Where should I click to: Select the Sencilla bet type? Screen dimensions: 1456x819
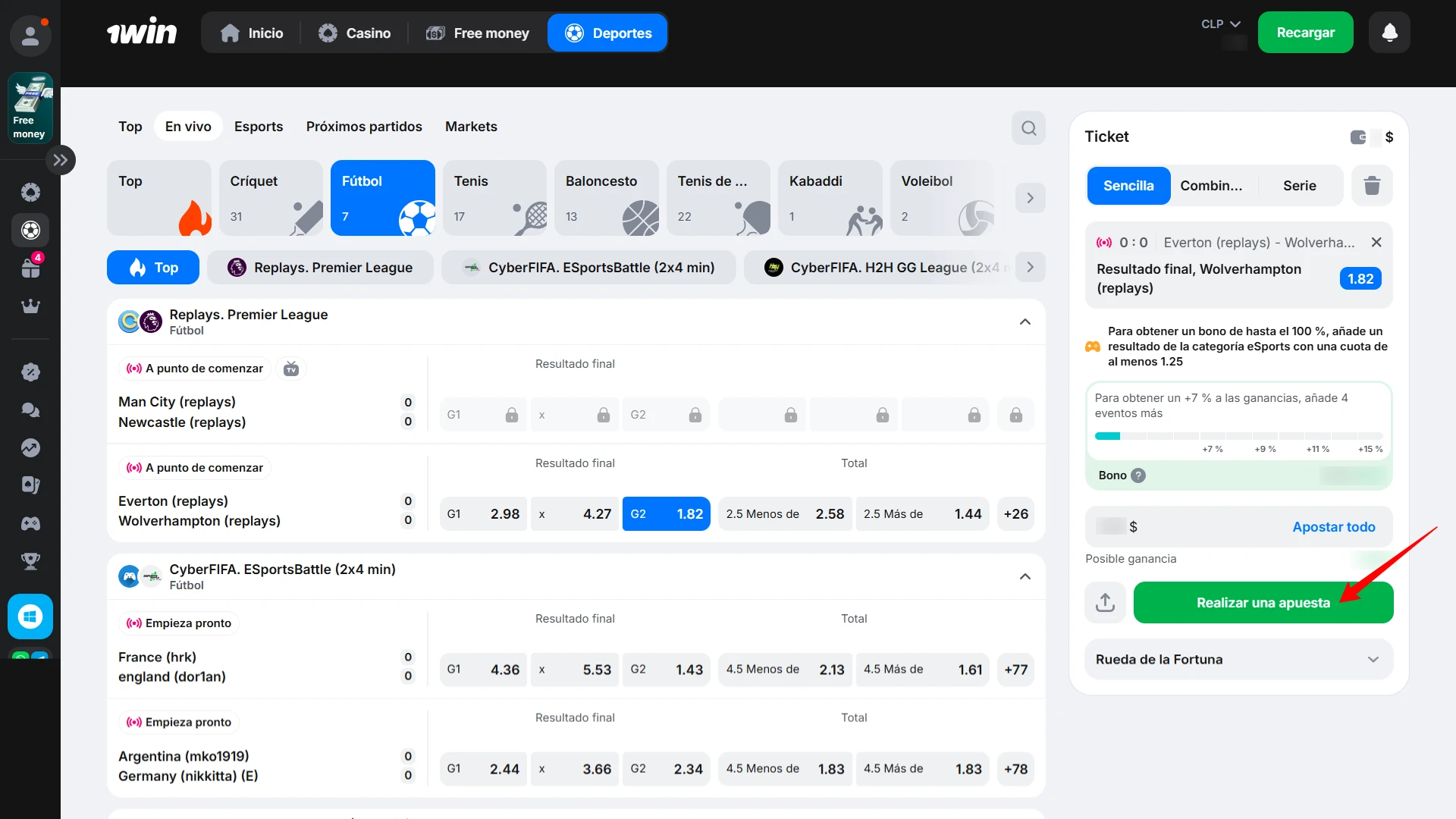[1128, 186]
